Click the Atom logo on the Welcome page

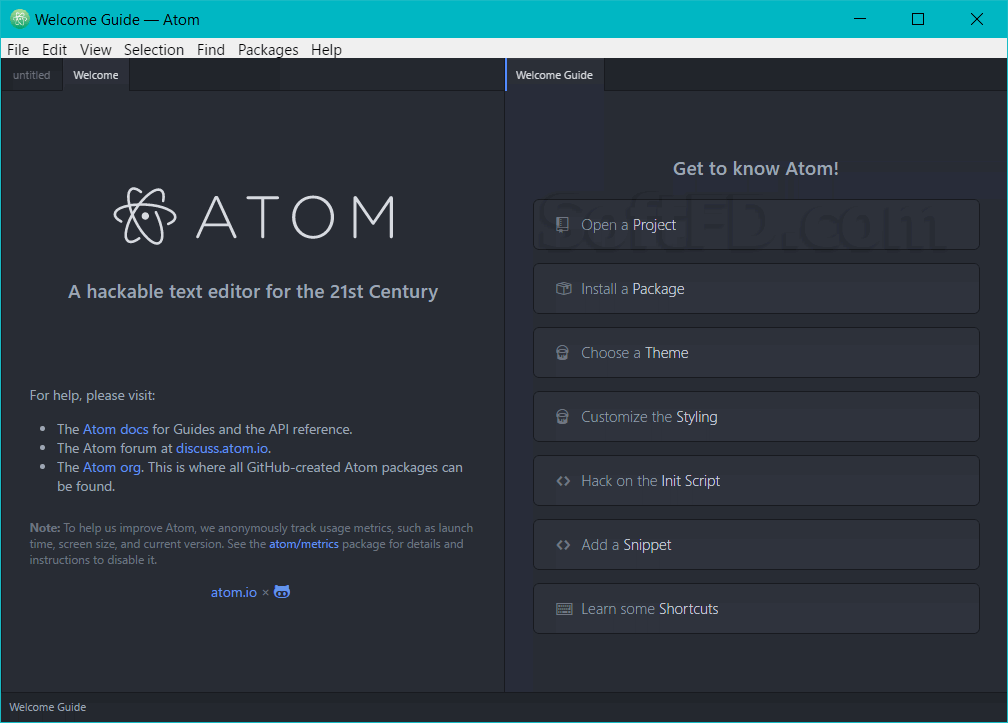254,217
